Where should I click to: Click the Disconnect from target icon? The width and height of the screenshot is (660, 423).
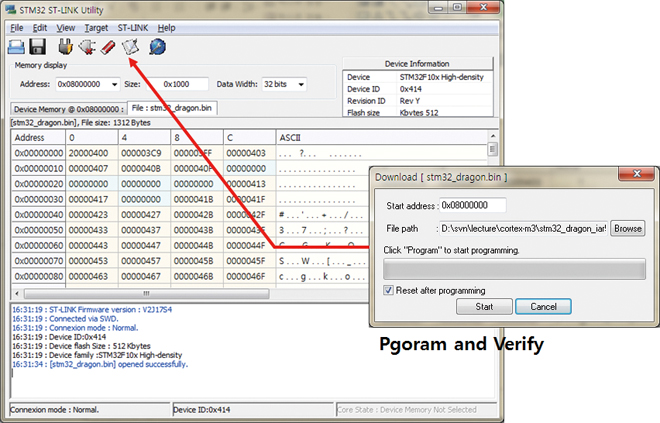87,47
